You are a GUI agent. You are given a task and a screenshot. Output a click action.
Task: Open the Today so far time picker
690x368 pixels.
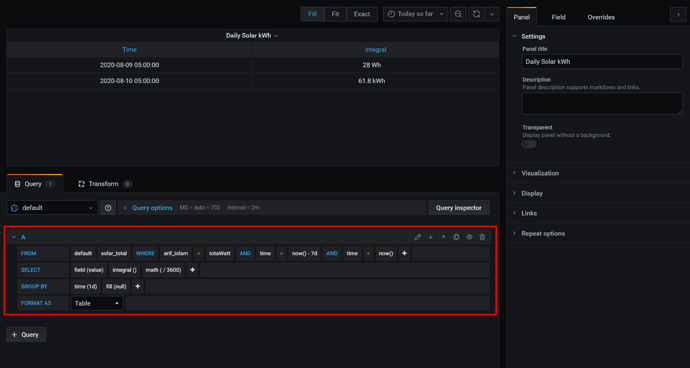(x=415, y=14)
